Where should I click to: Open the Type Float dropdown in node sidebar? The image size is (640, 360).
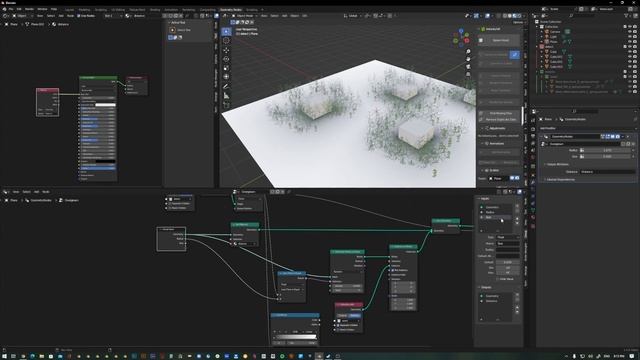coord(508,237)
